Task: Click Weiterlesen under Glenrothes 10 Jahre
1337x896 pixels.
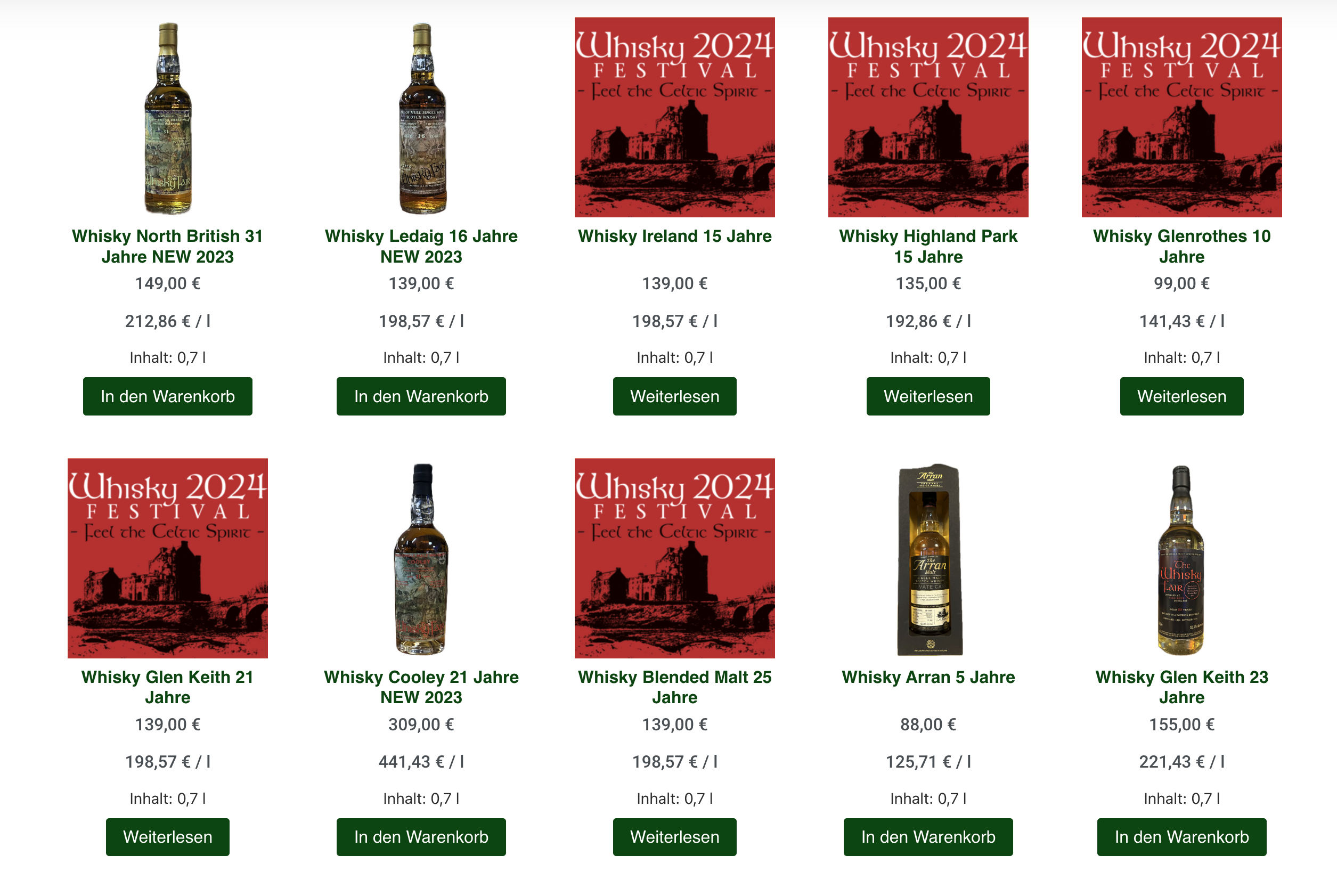Action: click(x=1181, y=396)
